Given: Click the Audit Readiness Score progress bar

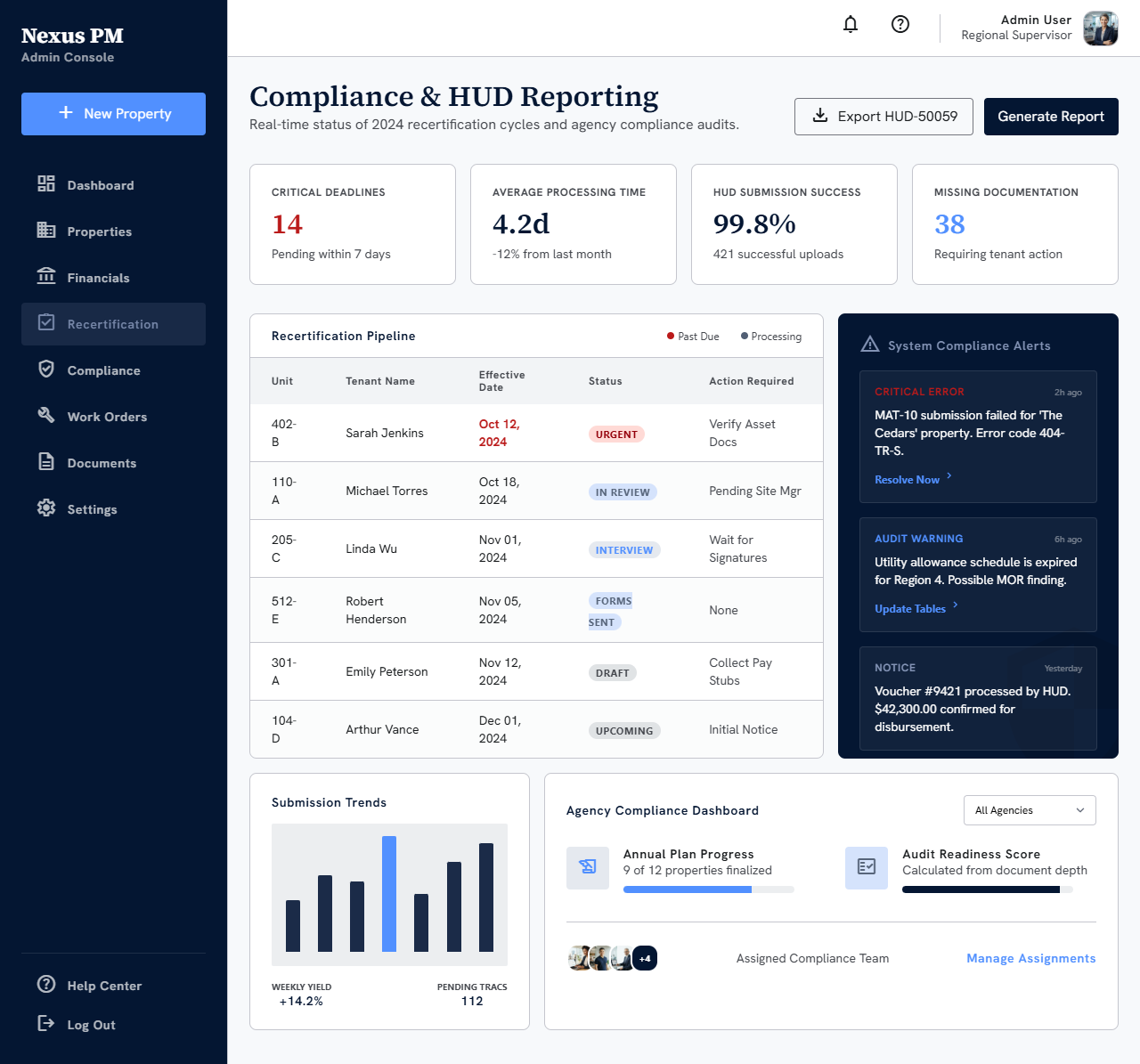Looking at the screenshot, I should tap(988, 889).
